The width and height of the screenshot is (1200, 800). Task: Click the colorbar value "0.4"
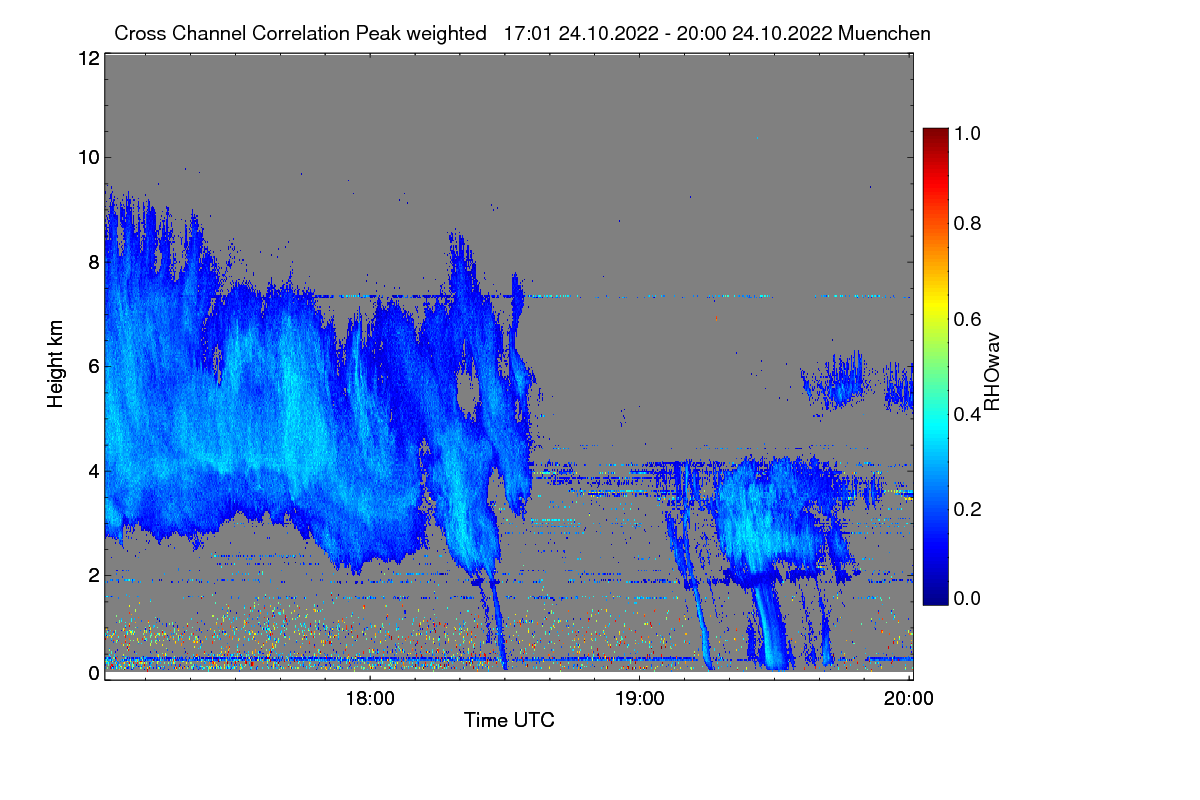[969, 414]
